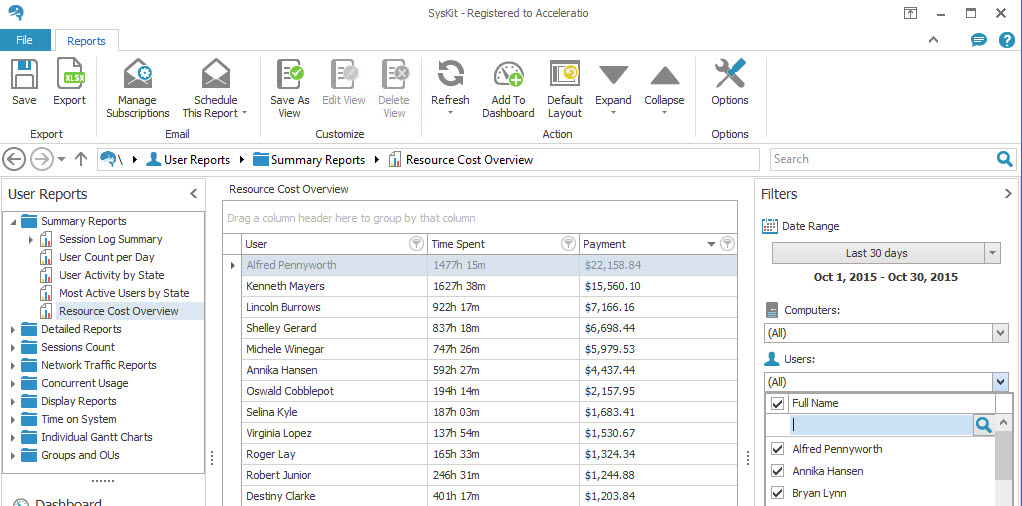This screenshot has height=506, width=1022.
Task: Click Save As View icon
Action: pyautogui.click(x=290, y=74)
